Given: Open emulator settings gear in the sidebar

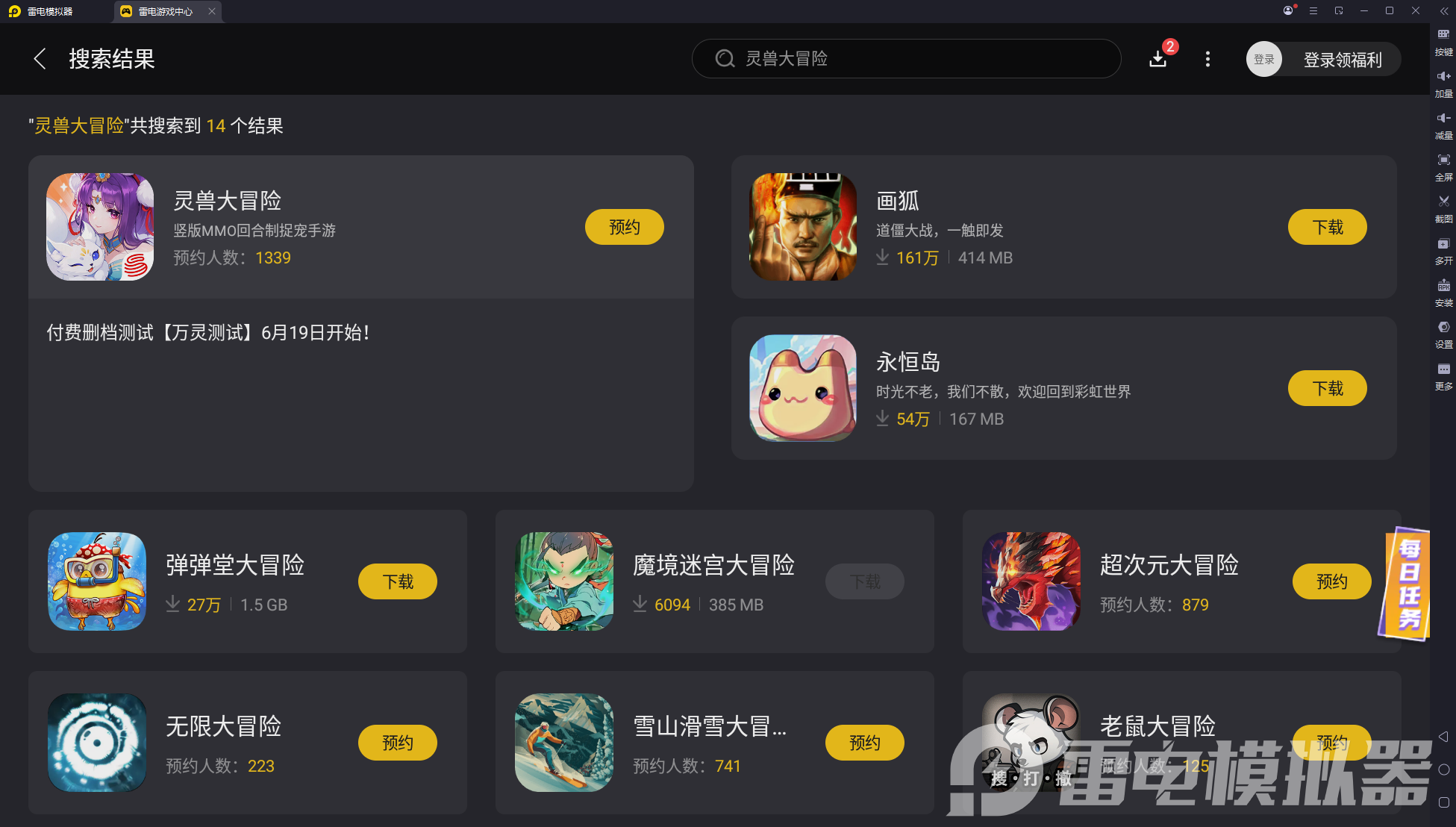Looking at the screenshot, I should point(1443,334).
